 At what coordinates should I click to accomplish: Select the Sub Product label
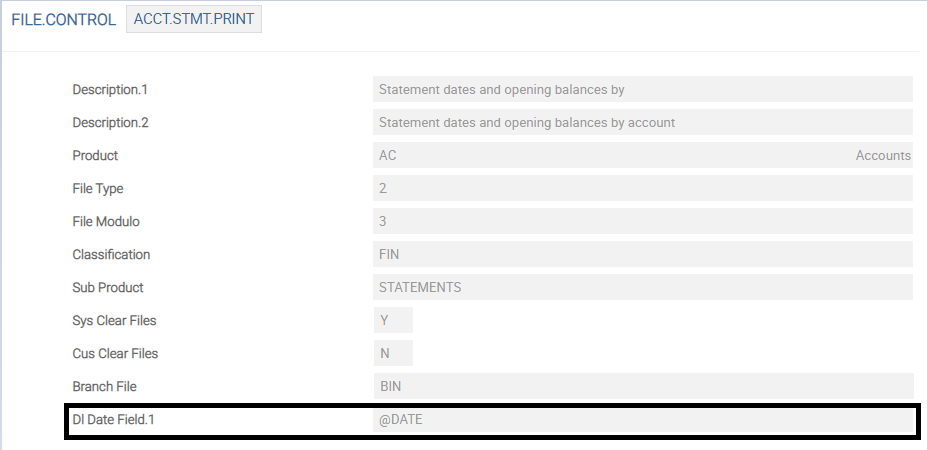[x=108, y=288]
